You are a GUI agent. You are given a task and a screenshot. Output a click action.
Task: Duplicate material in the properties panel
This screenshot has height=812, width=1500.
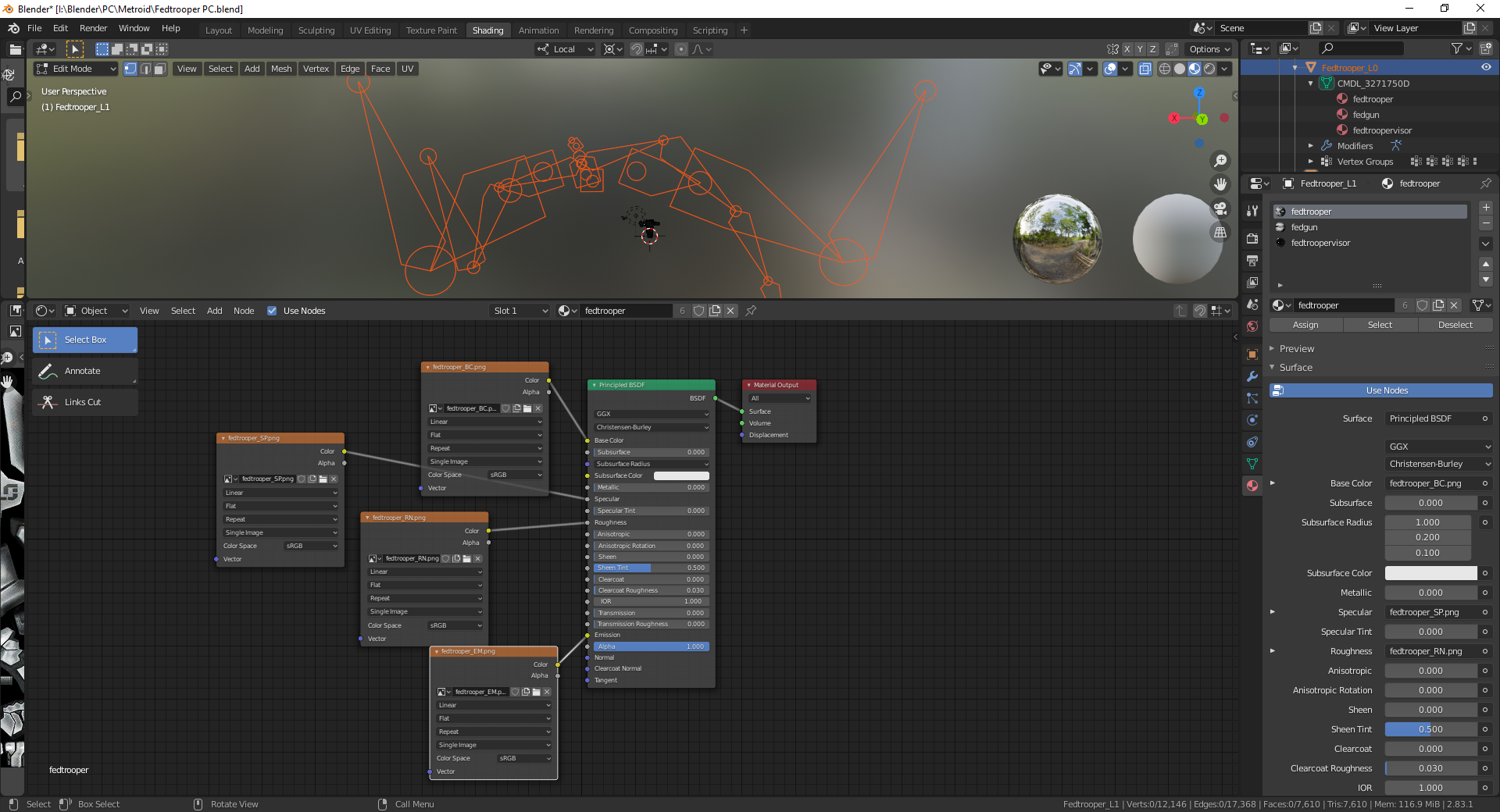1438,305
